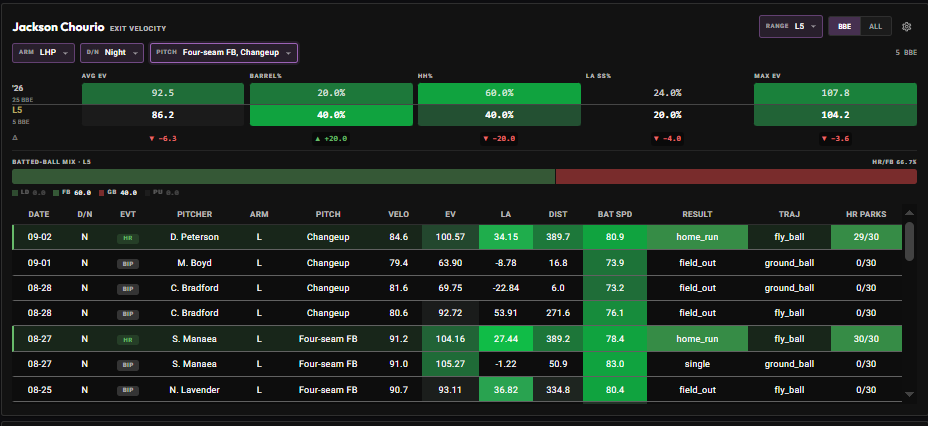Click the GB 40.0 legend swatch
The height and width of the screenshot is (426, 928).
101,193
